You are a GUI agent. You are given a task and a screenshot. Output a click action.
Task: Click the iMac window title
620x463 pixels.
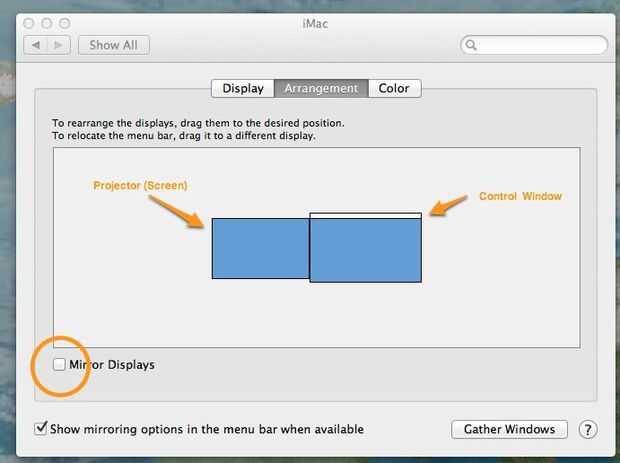pos(309,22)
